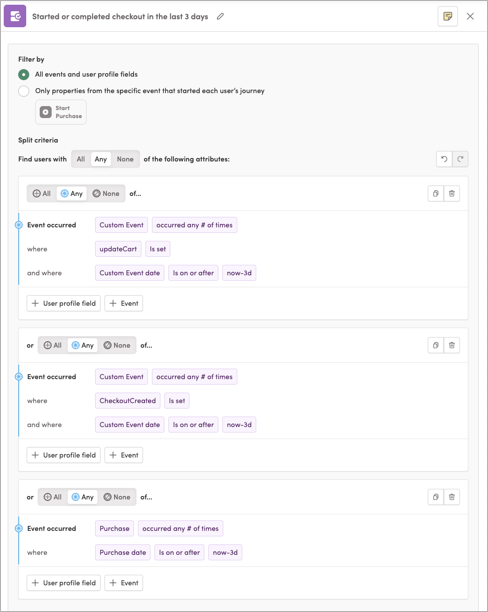Viewport: 488px width, 612px height.
Task: Click the purple split node icon
Action: [x=15, y=16]
